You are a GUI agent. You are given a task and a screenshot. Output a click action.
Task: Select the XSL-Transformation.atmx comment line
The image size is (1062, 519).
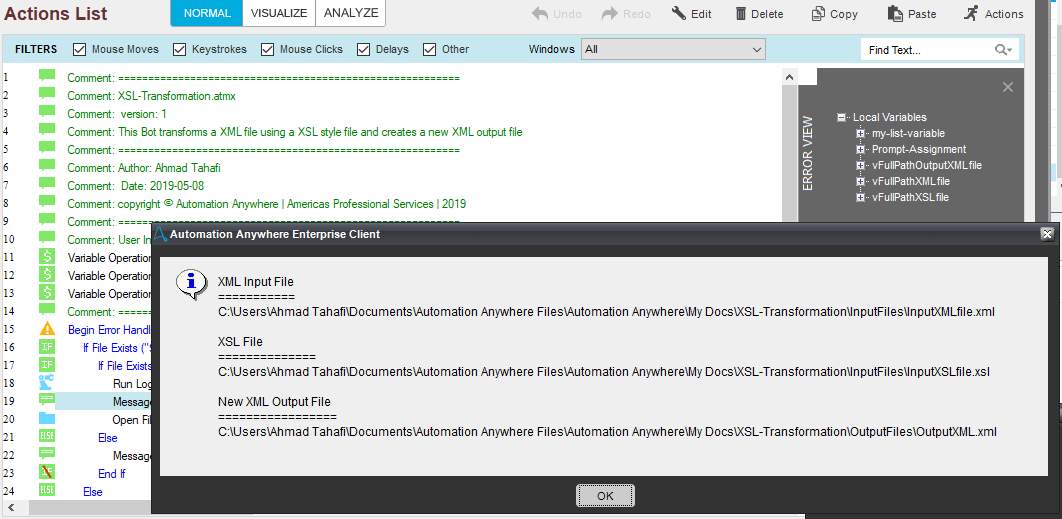pyautogui.click(x=152, y=96)
